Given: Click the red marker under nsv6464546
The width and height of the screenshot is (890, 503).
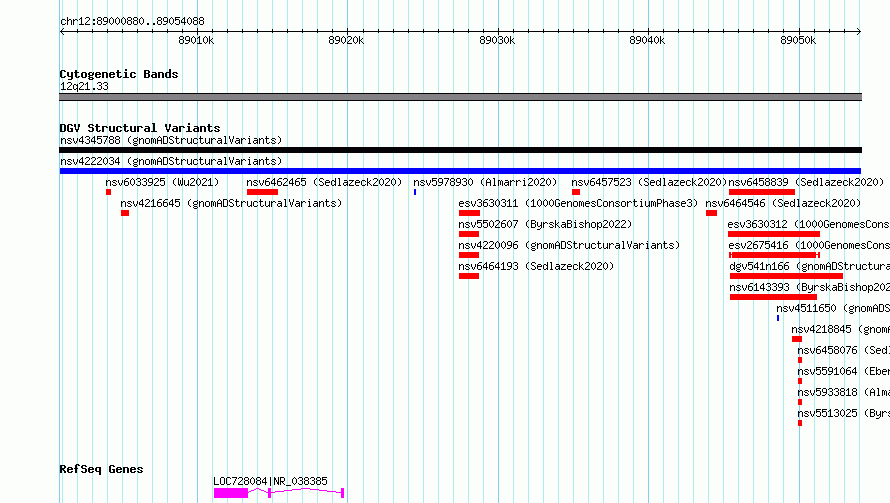Looking at the screenshot, I should (711, 213).
